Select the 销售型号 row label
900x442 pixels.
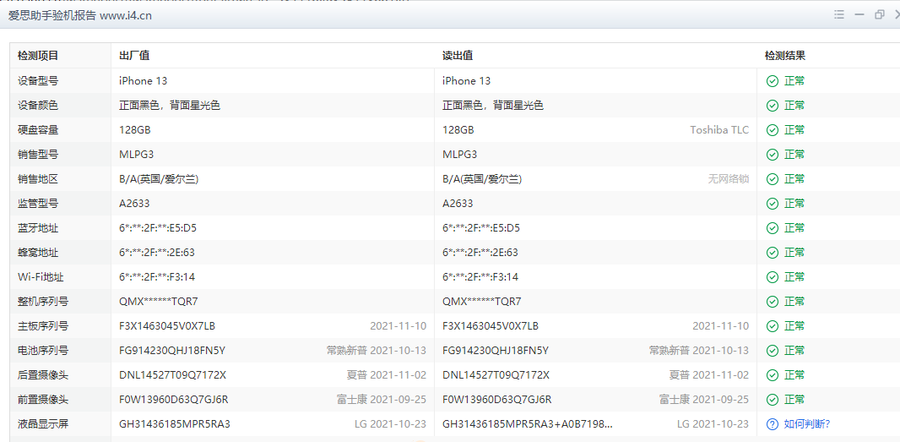pyautogui.click(x=38, y=154)
